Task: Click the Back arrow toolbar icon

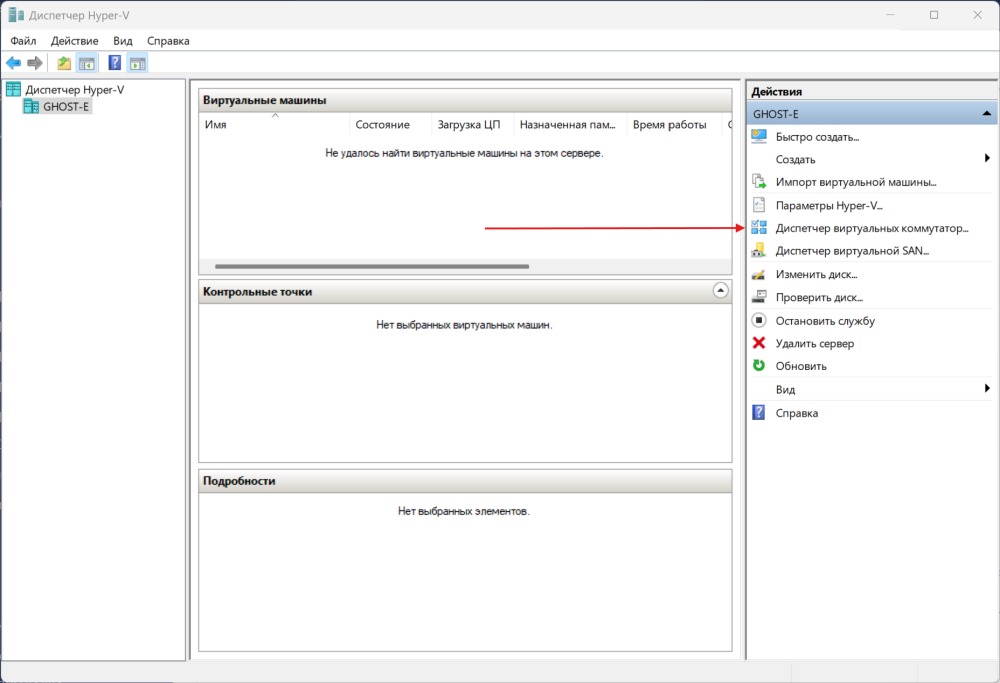Action: (x=13, y=63)
